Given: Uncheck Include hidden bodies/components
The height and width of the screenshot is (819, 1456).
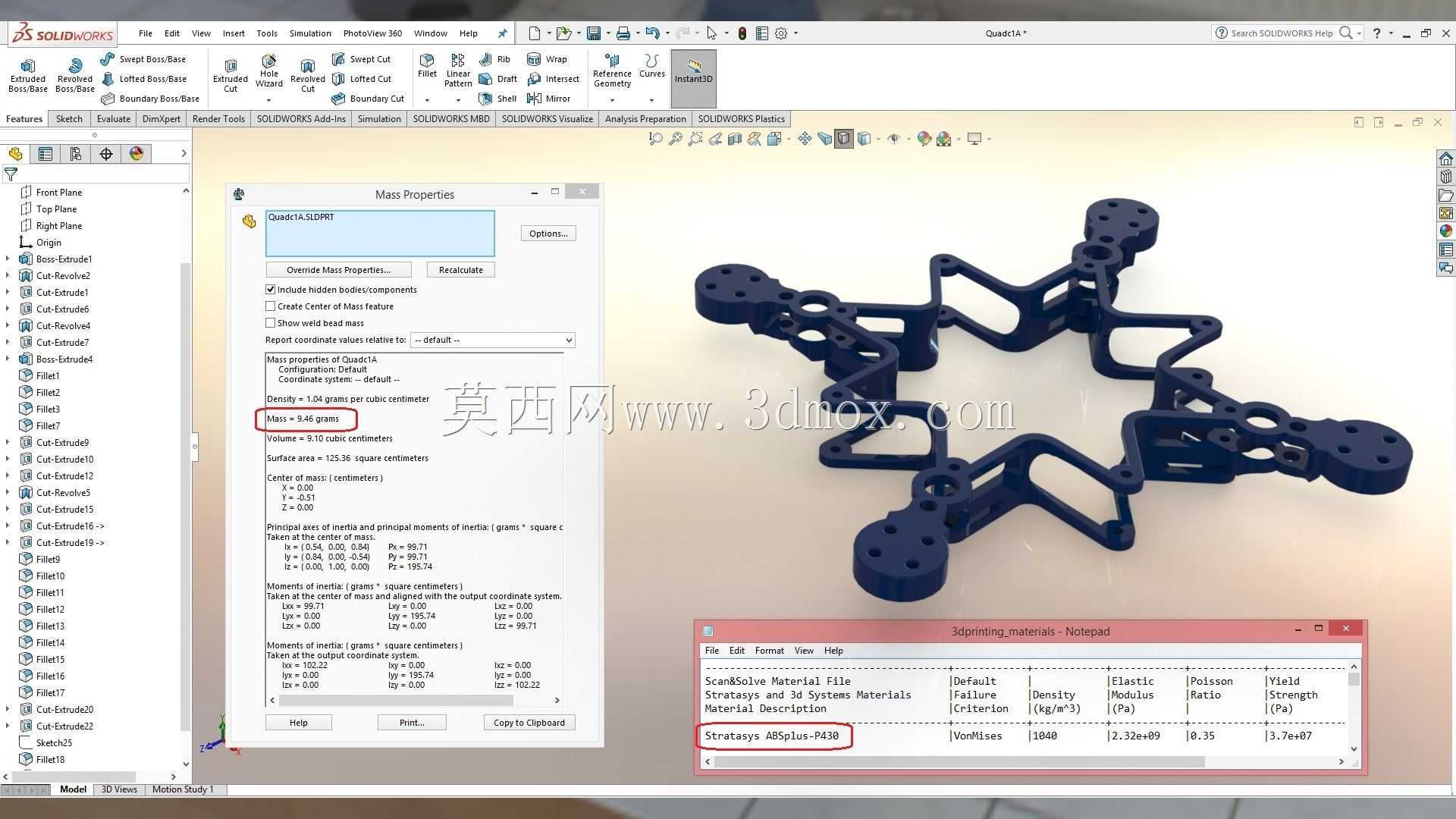Looking at the screenshot, I should 271,290.
